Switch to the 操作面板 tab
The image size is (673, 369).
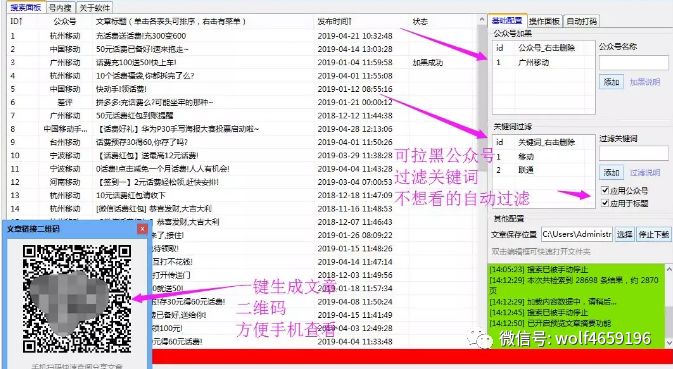544,21
